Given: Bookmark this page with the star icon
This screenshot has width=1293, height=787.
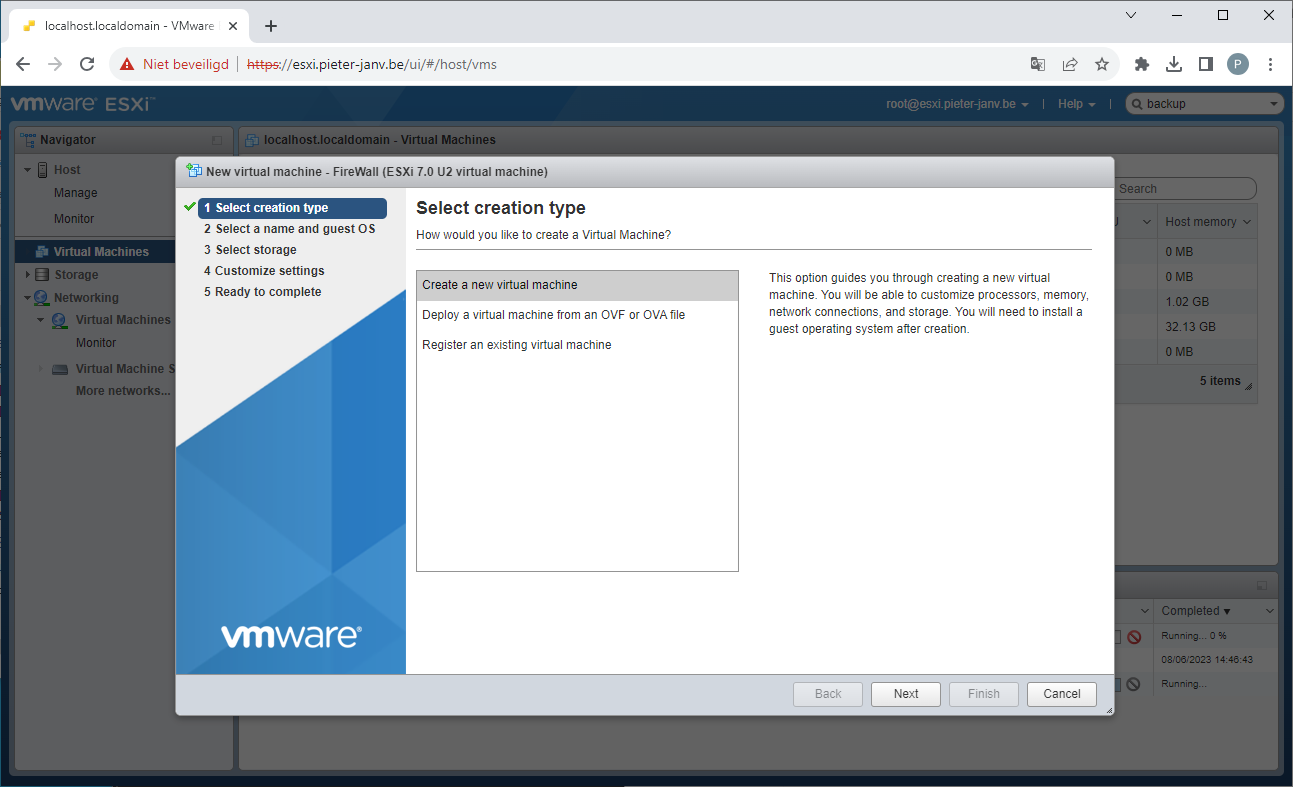Looking at the screenshot, I should pos(1102,64).
